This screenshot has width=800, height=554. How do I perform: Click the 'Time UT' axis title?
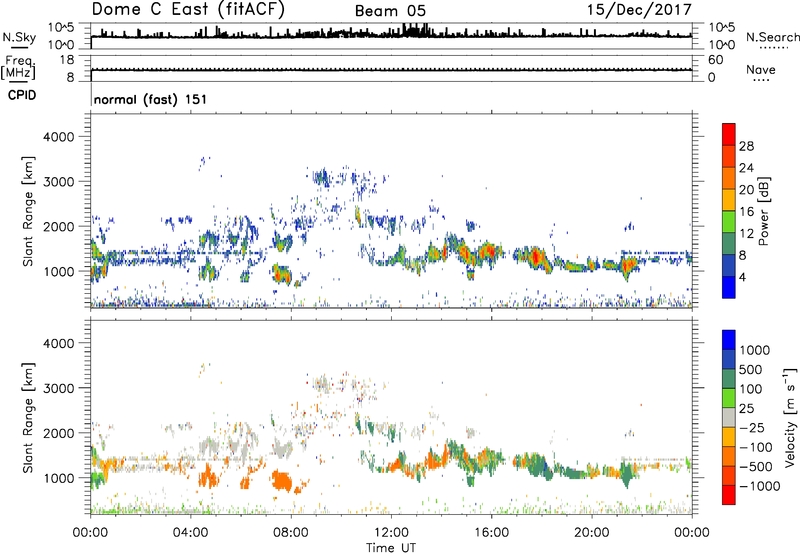[391, 548]
